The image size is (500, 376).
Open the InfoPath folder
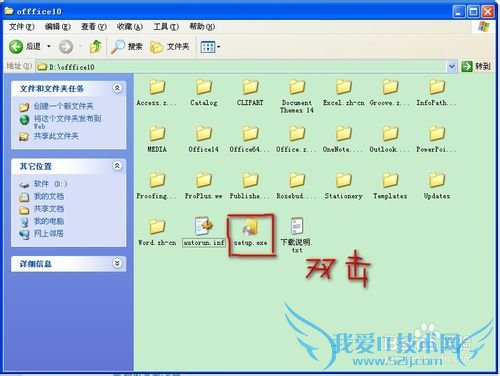[x=437, y=93]
